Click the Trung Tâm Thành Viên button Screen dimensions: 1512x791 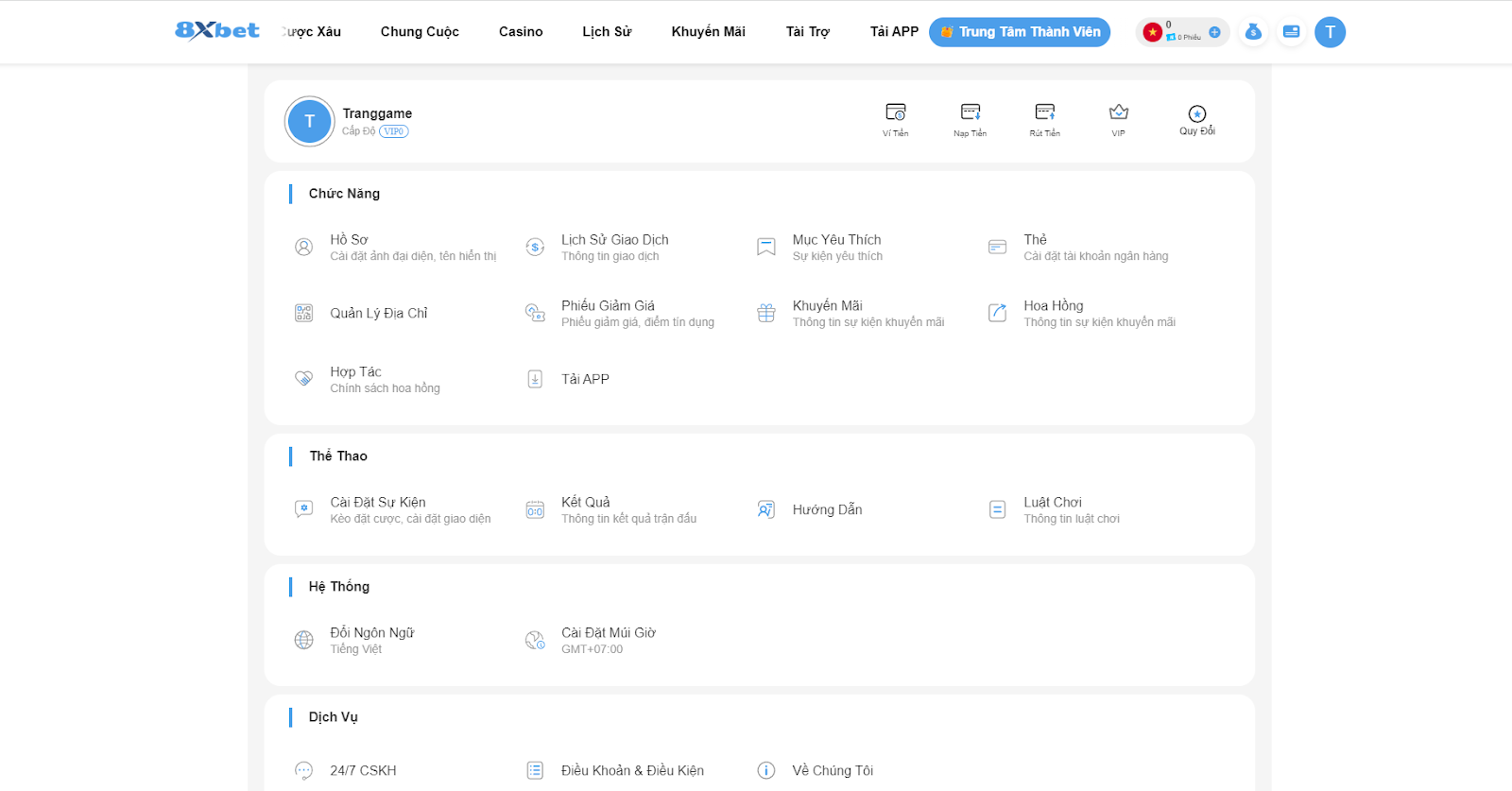pos(1020,32)
